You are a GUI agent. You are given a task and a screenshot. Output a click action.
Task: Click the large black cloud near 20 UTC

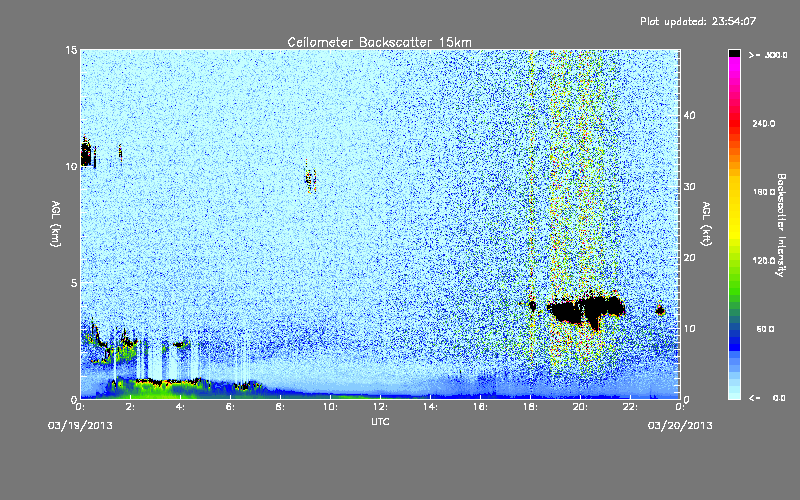point(587,309)
